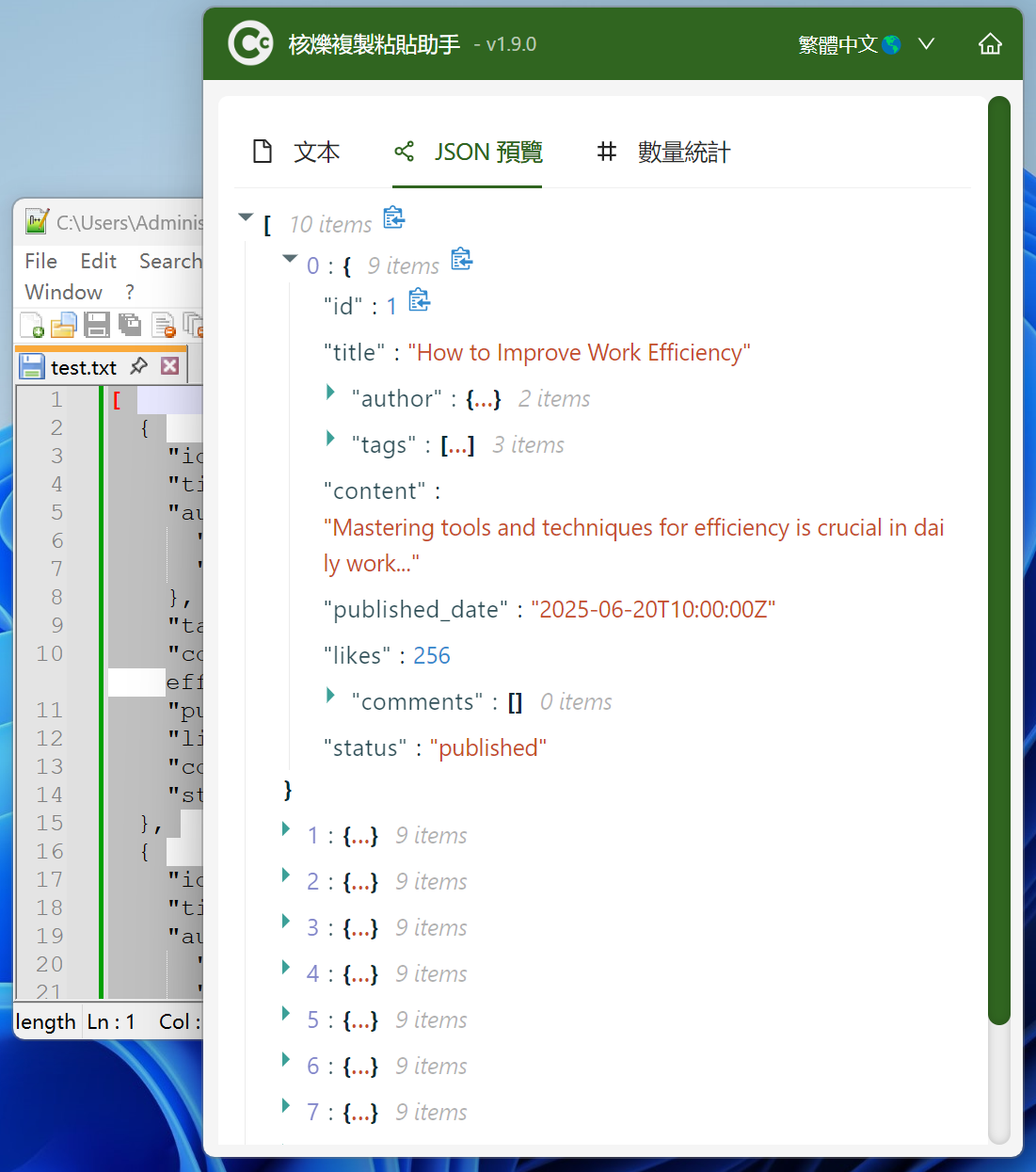Click the home icon in header
The width and height of the screenshot is (1036, 1172).
coord(989,44)
